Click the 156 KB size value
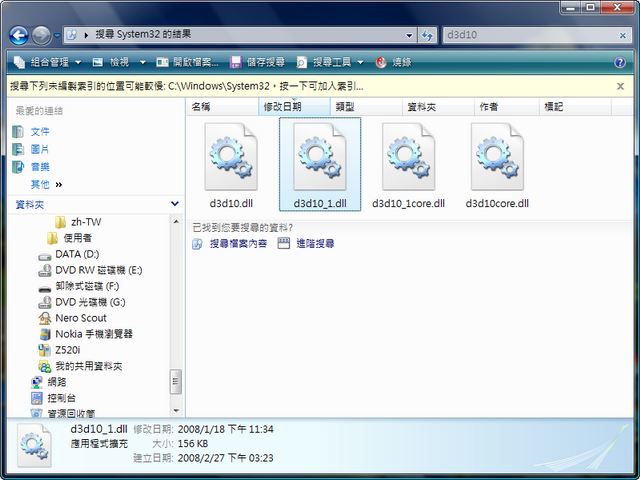 tap(193, 444)
